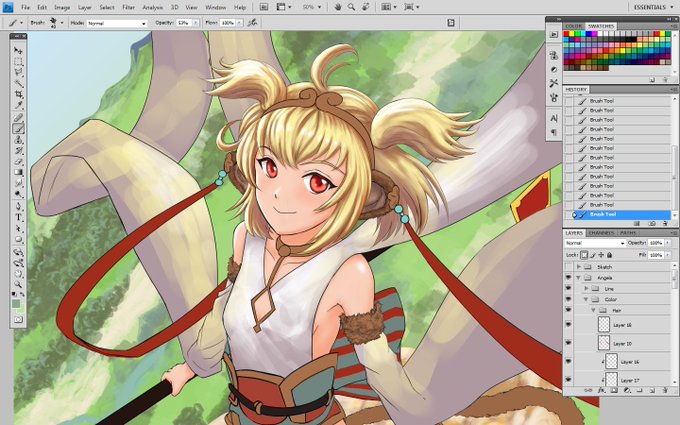Add layer style with fx button

(602, 390)
